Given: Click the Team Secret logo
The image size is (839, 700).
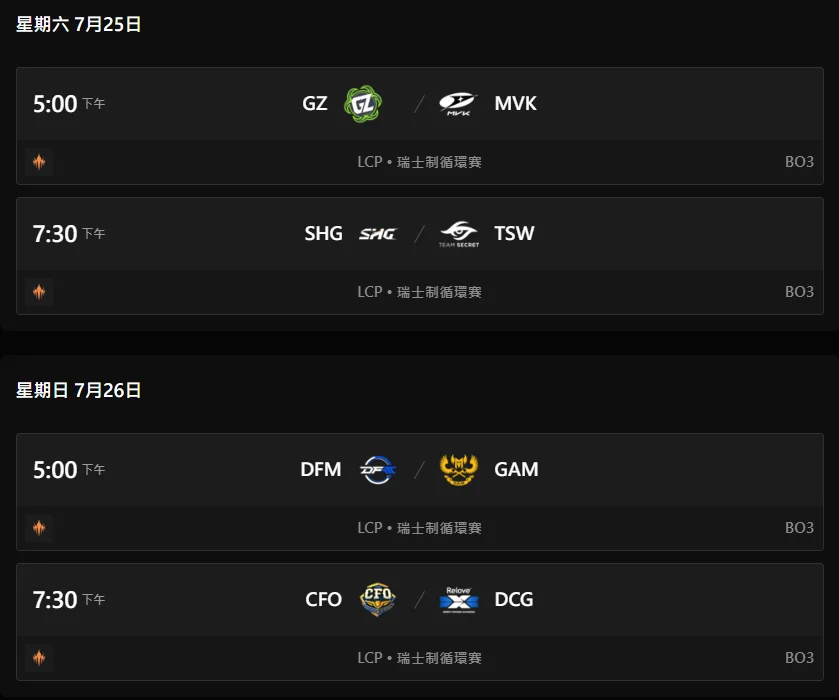Looking at the screenshot, I should (459, 234).
